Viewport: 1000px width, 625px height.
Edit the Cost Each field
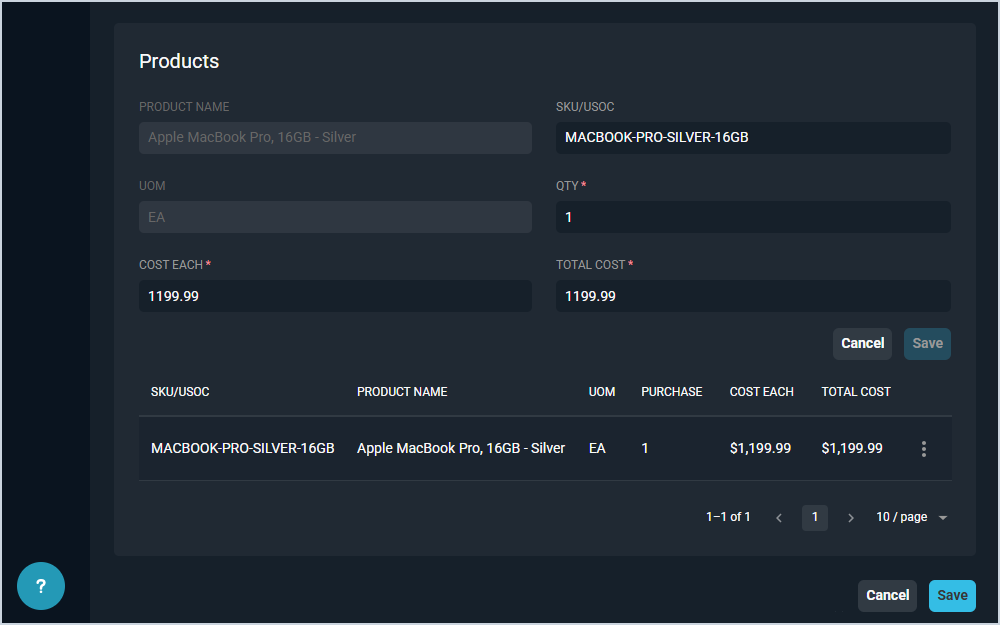(335, 296)
